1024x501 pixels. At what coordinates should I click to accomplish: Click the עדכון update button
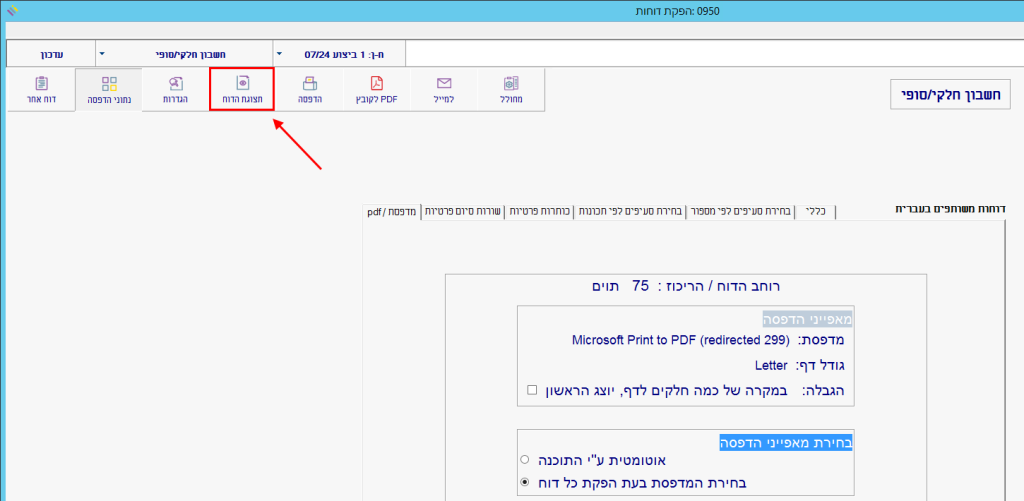(50, 53)
